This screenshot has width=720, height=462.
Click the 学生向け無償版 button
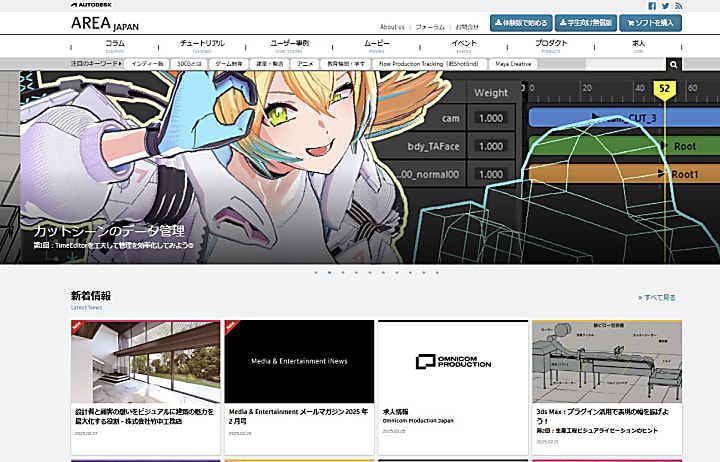pos(586,23)
